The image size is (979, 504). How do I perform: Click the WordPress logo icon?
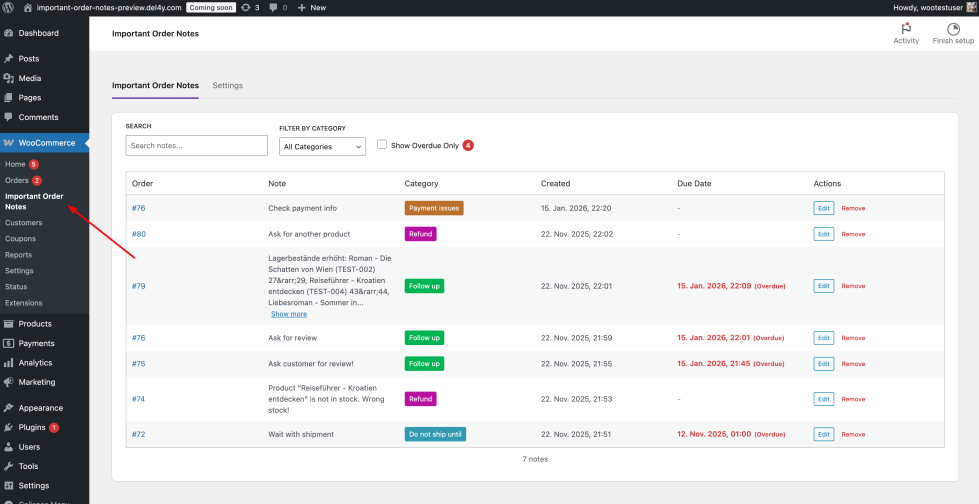pyautogui.click(x=9, y=7)
